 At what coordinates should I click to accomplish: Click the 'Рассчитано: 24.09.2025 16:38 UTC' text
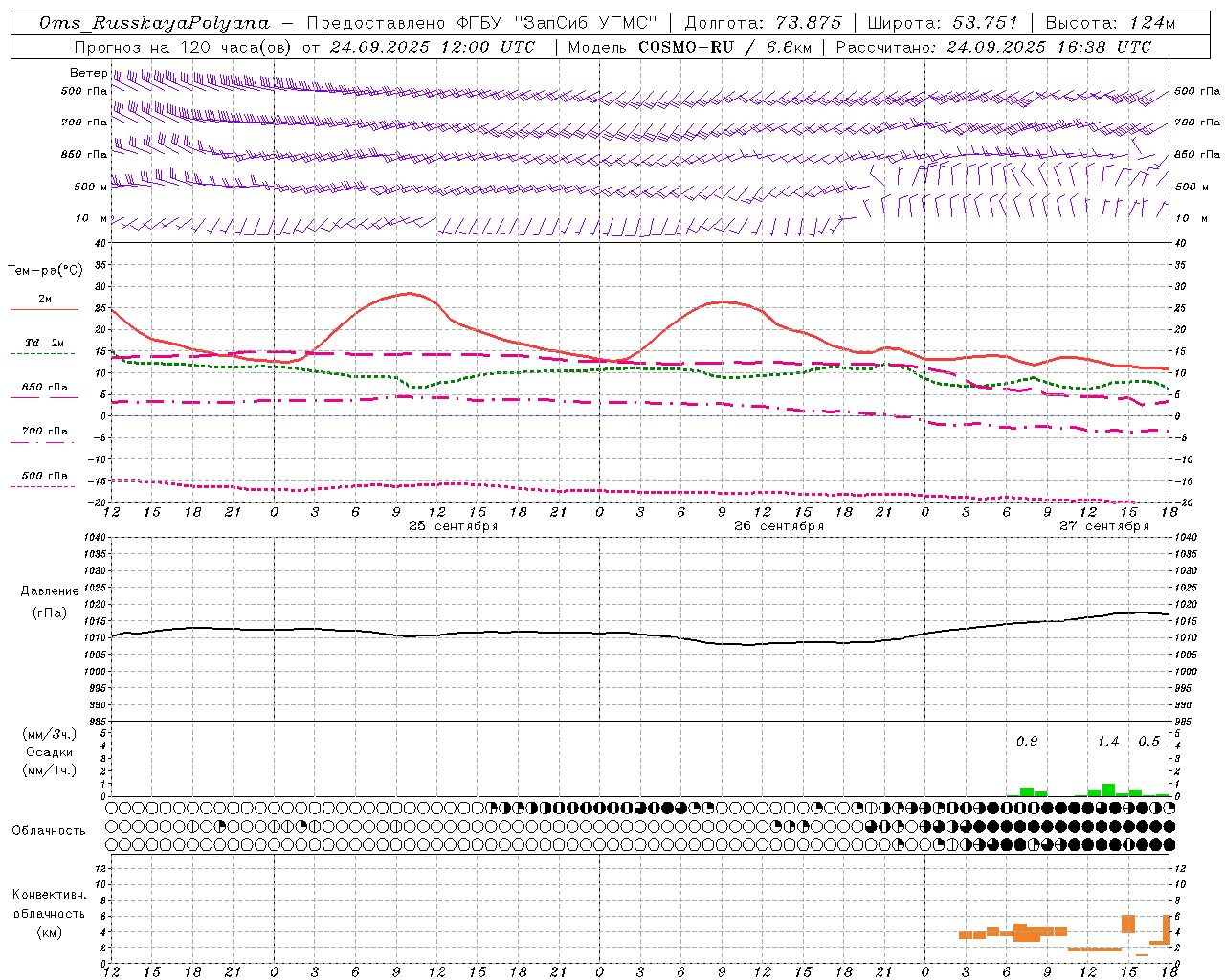click(993, 47)
